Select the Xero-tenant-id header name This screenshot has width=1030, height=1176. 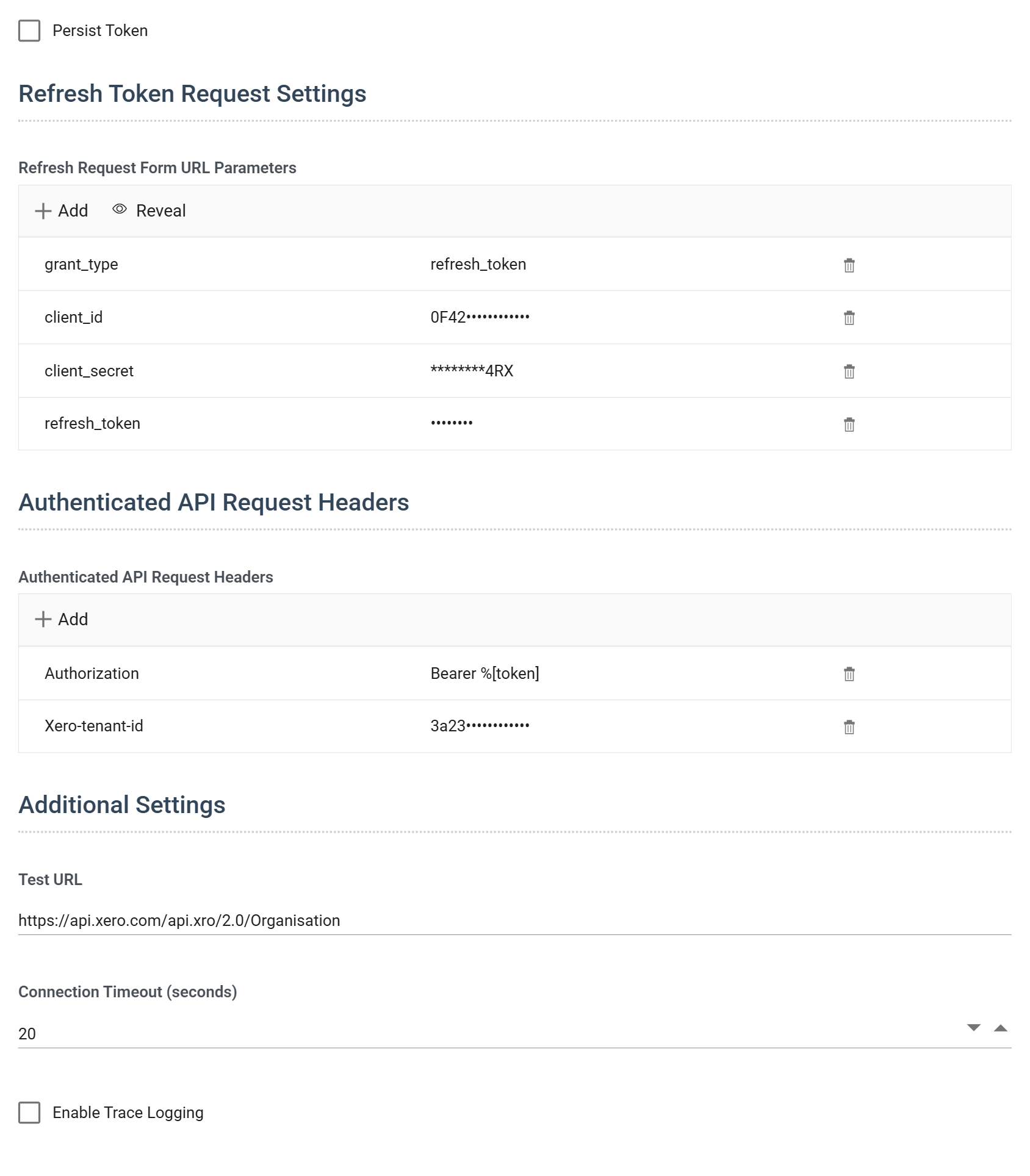[x=94, y=726]
